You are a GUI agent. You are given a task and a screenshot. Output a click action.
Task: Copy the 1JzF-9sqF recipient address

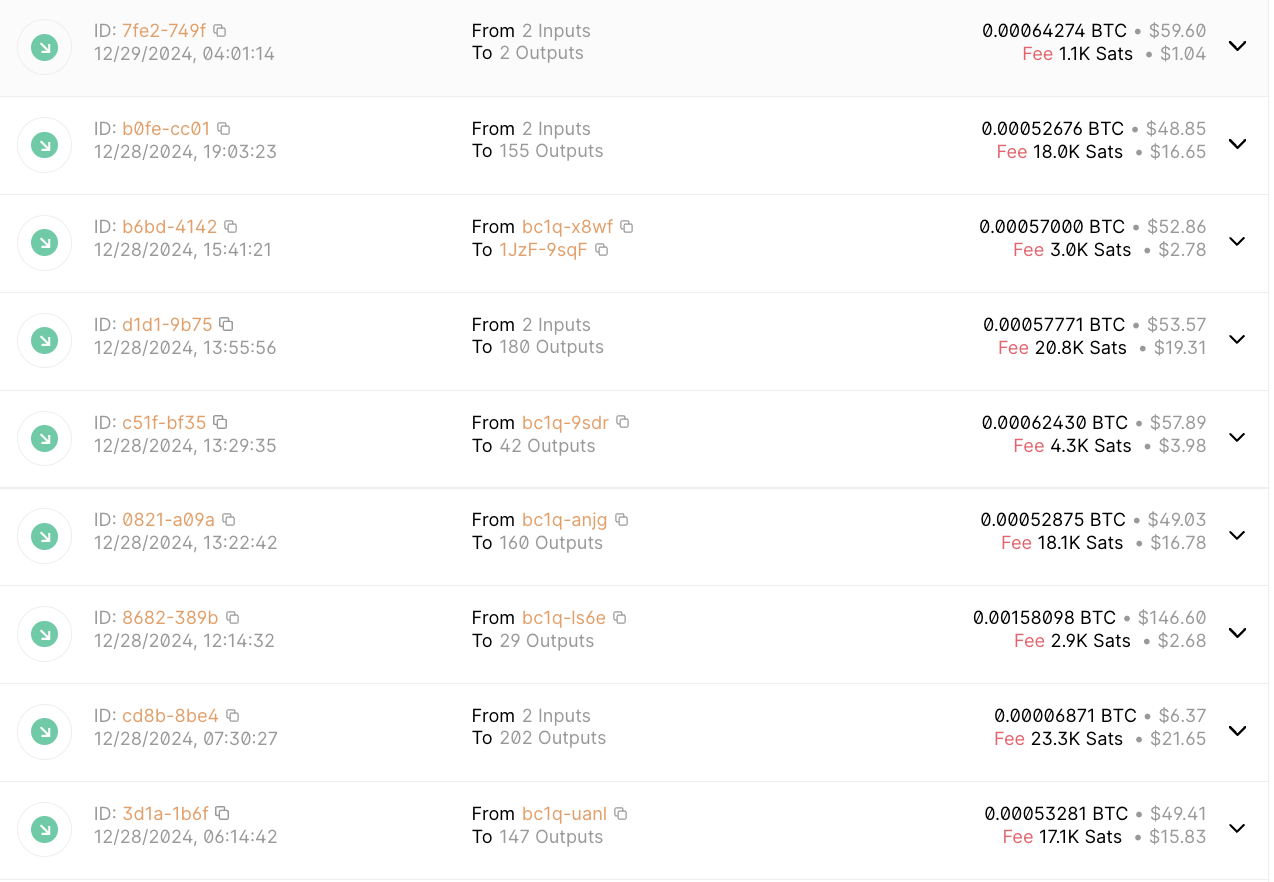pyautogui.click(x=602, y=250)
